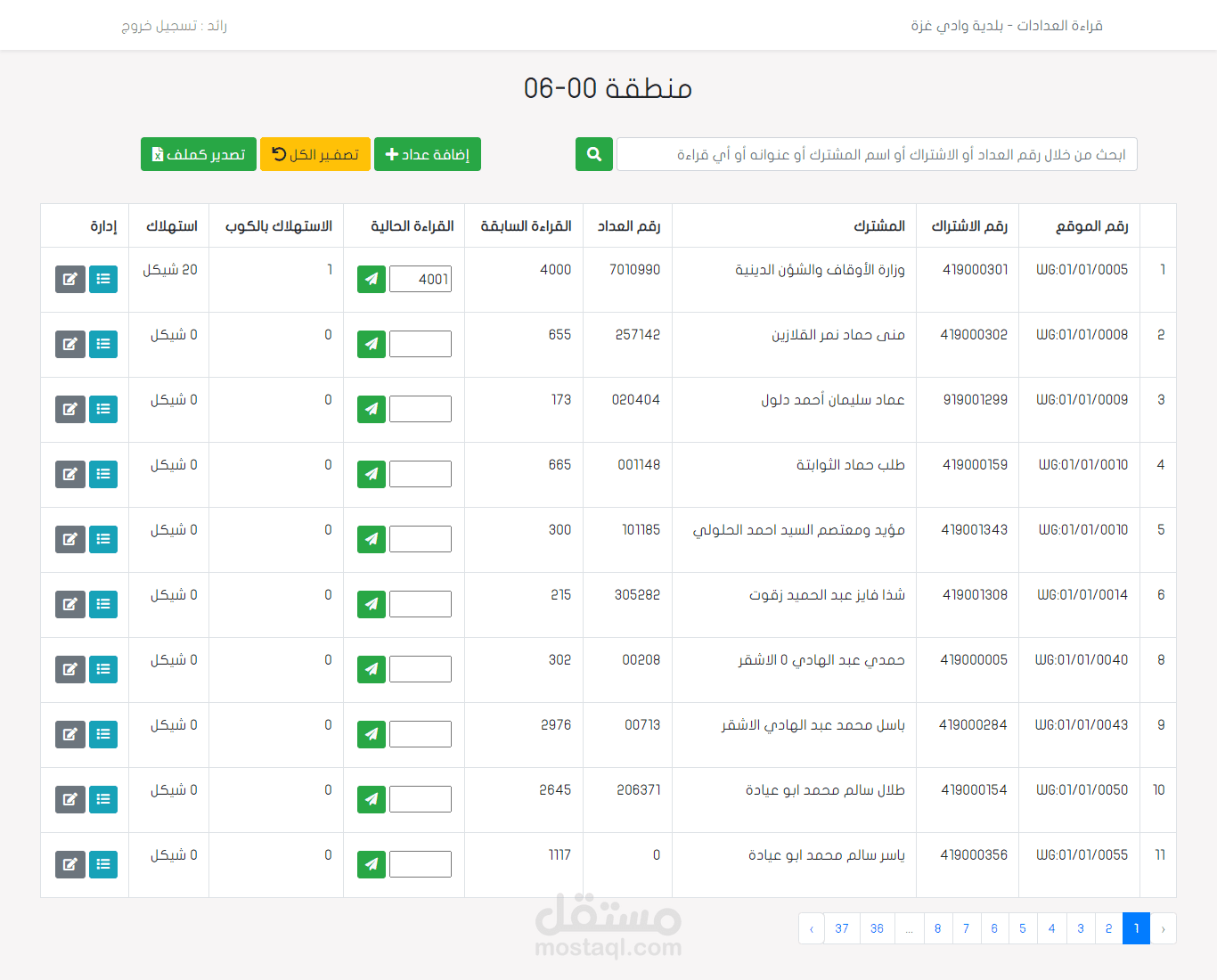Click the رائد : تسجيل خروج logout link

175,26
